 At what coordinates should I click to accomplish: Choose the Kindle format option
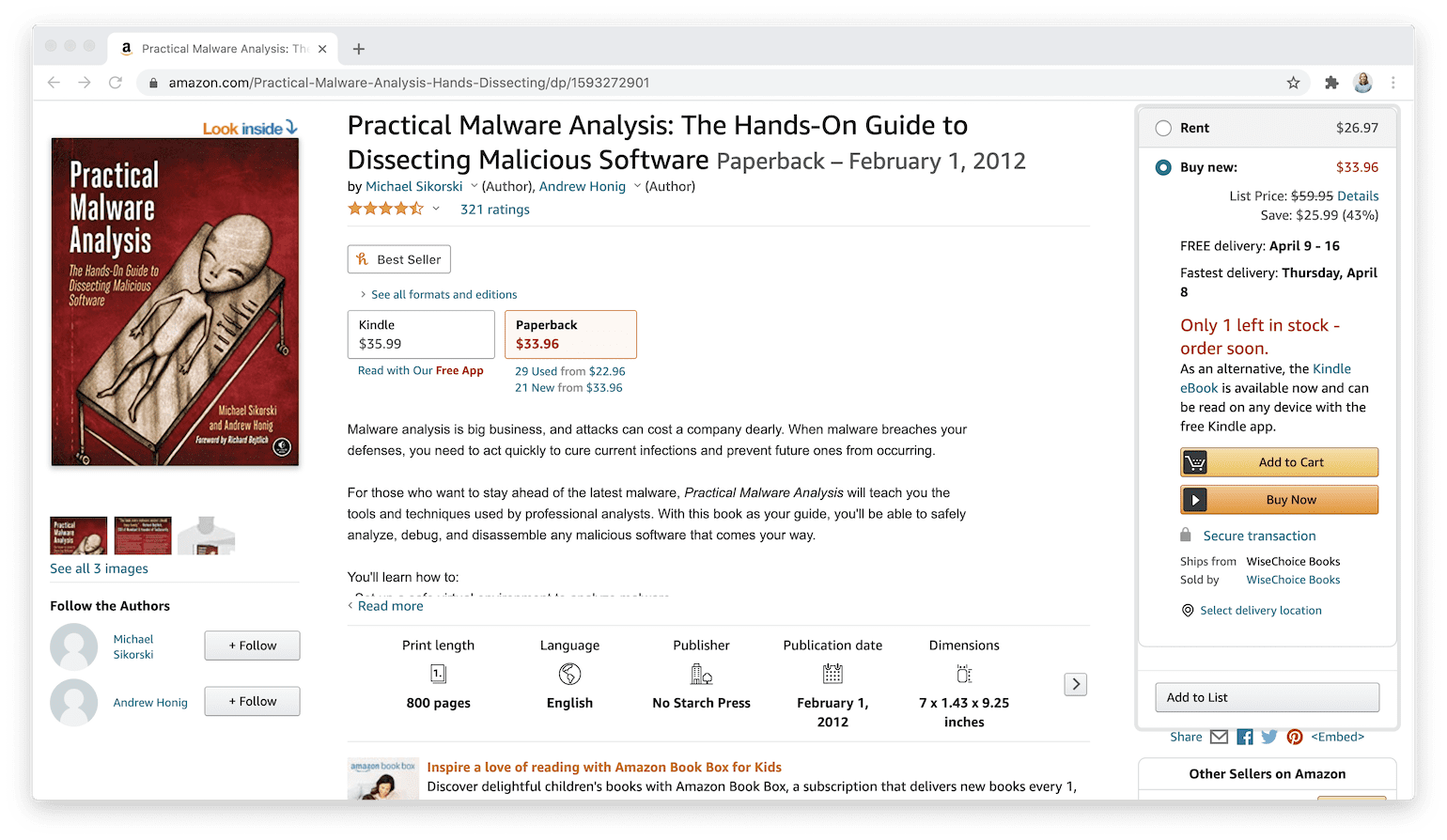[421, 334]
